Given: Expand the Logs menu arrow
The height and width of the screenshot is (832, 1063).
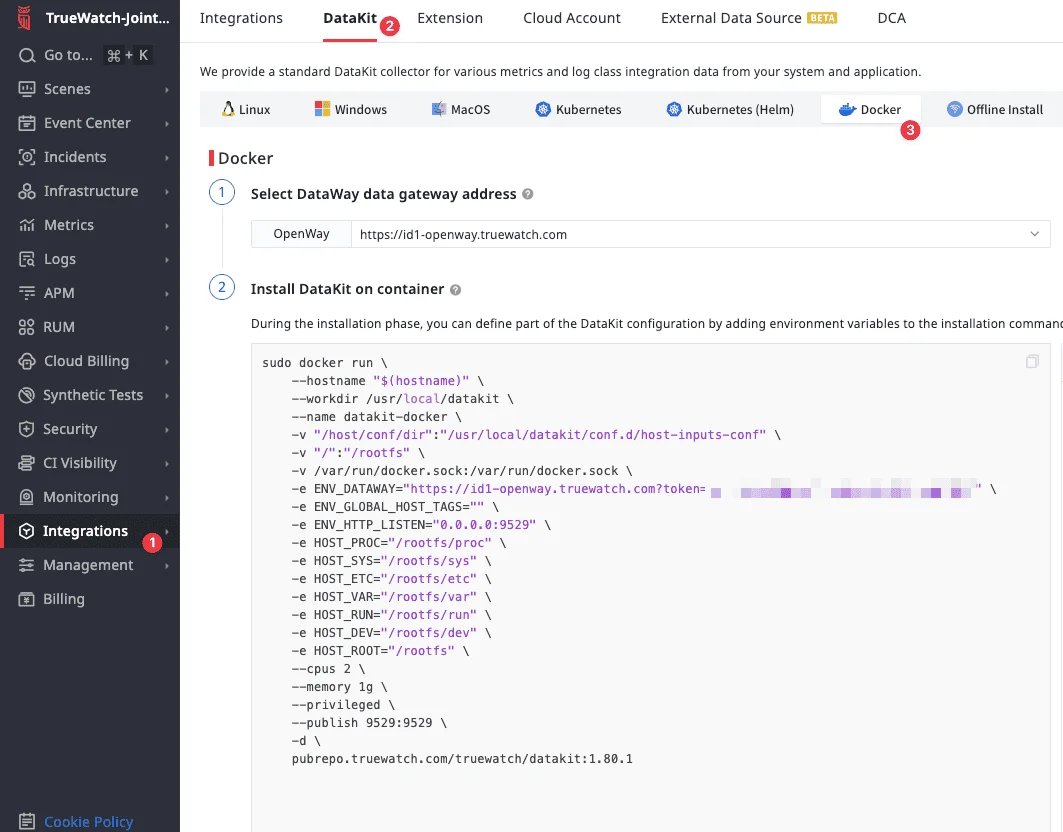Looking at the screenshot, I should (167, 259).
